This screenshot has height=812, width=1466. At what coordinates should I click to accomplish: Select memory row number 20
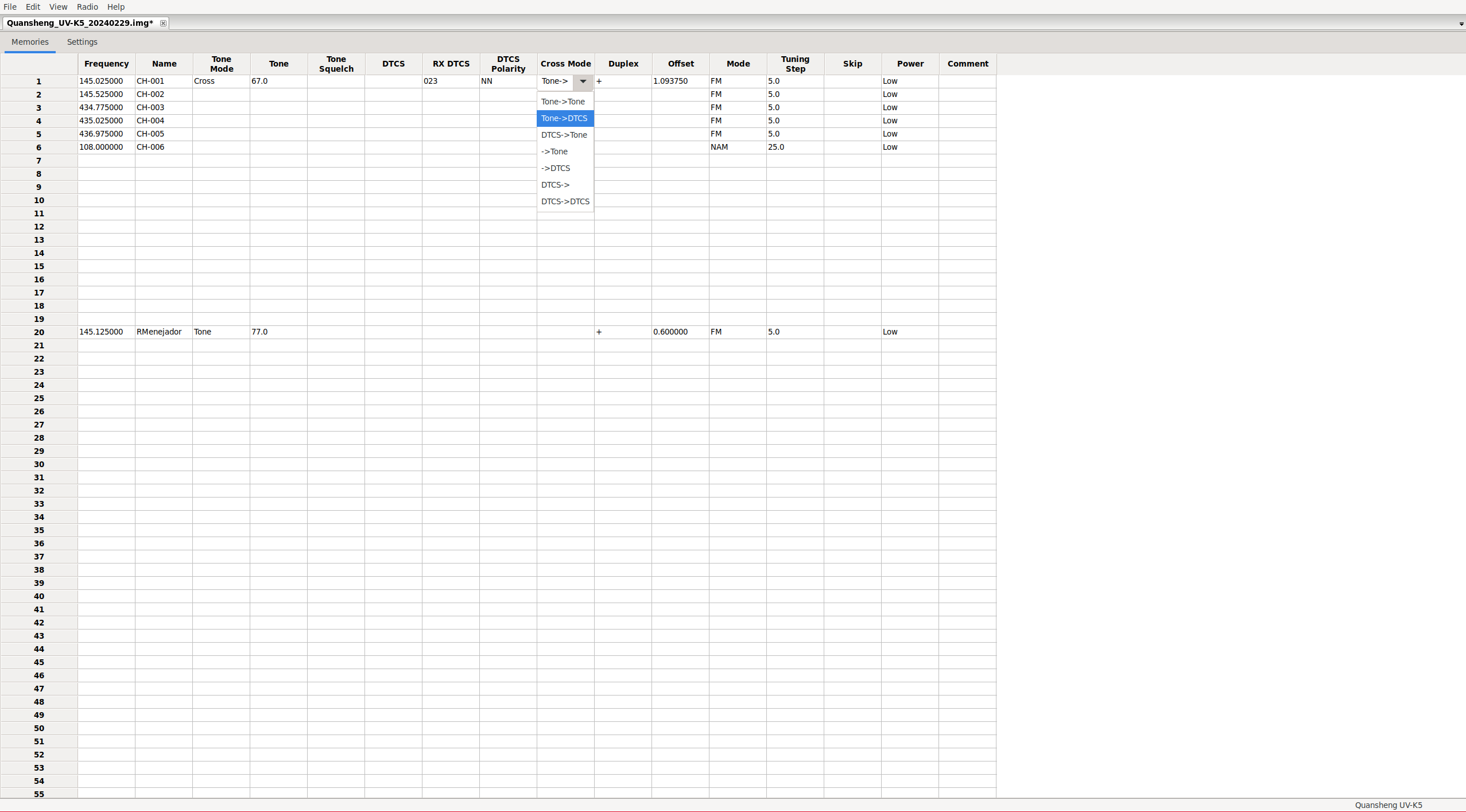tap(39, 332)
